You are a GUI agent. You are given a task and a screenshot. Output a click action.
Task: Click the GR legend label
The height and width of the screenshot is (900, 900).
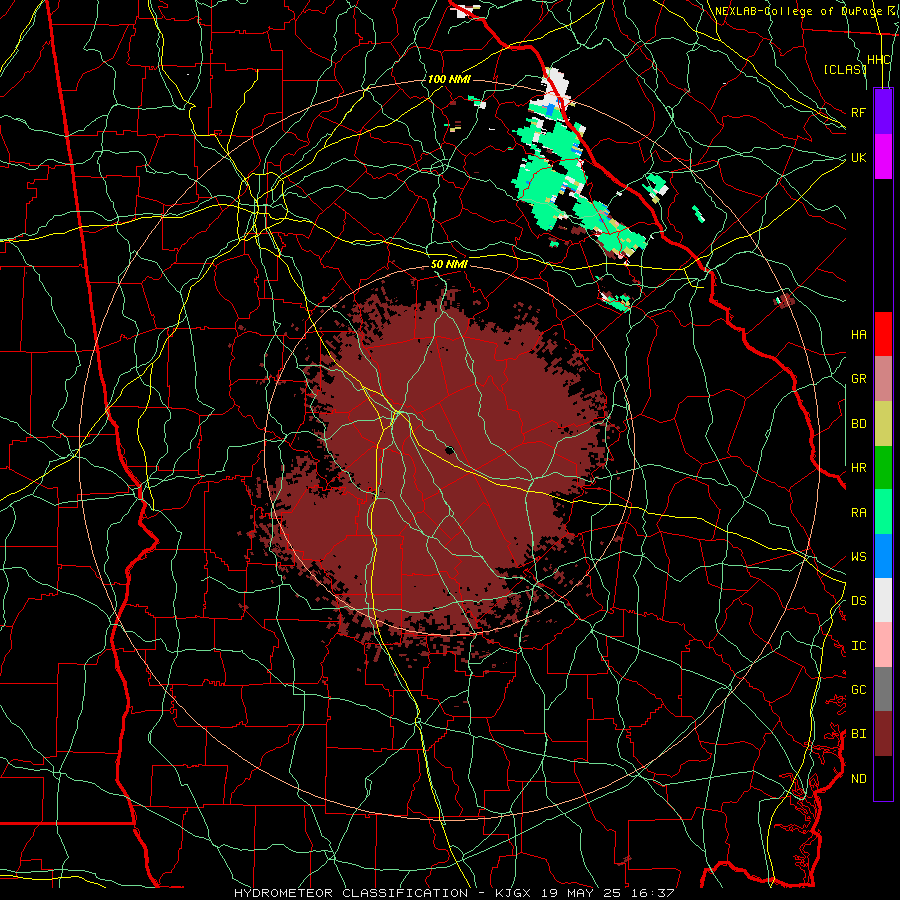[859, 379]
